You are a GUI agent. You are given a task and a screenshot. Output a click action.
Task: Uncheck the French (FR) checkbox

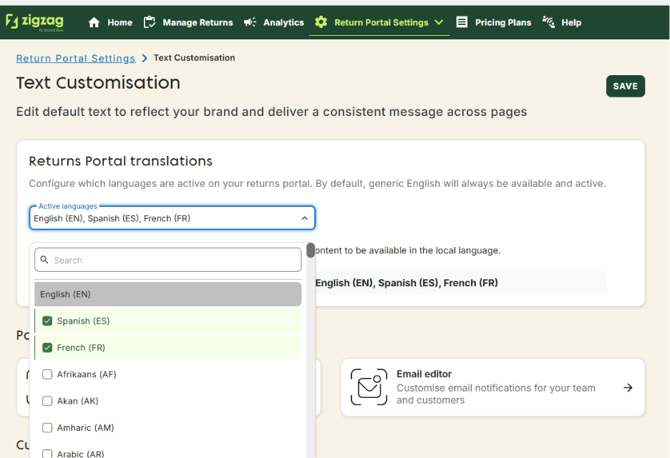coord(47,348)
